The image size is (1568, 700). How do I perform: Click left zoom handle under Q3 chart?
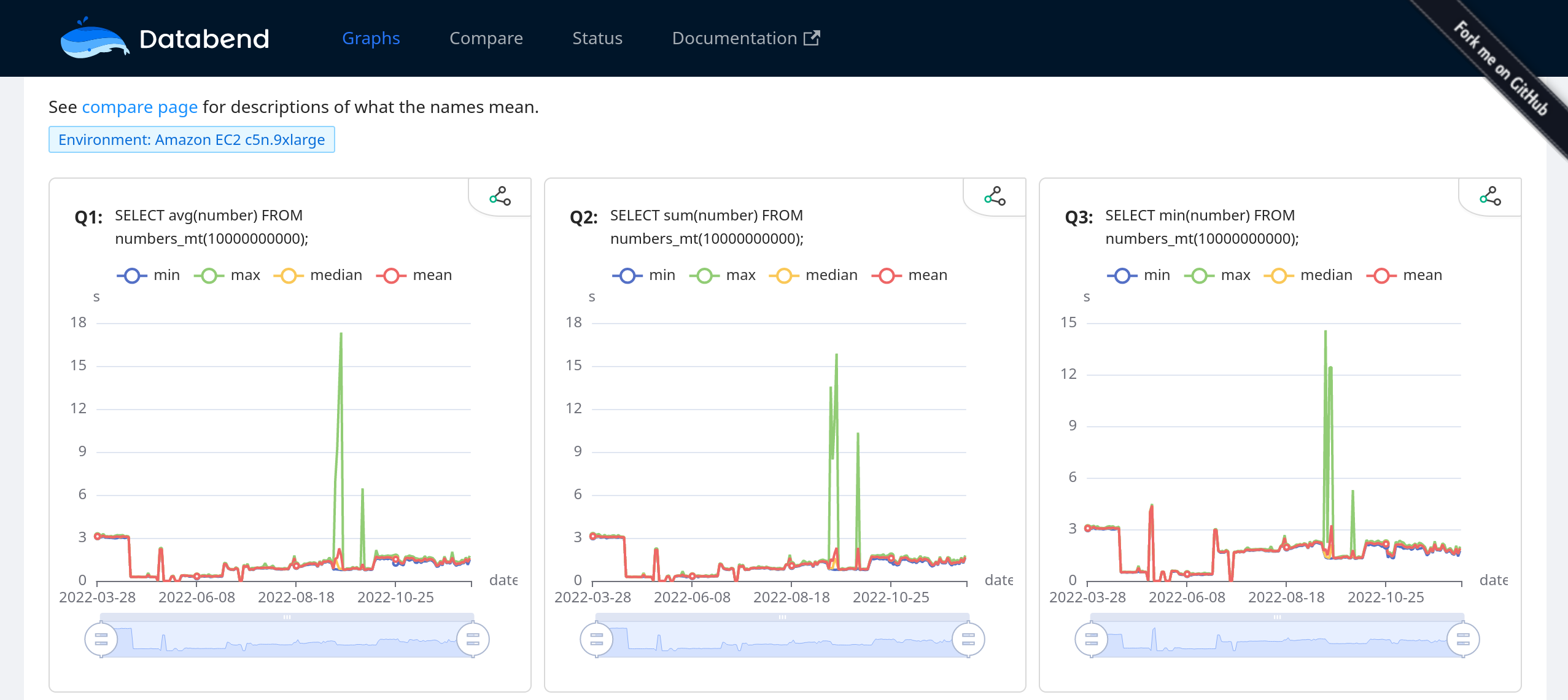[1091, 639]
